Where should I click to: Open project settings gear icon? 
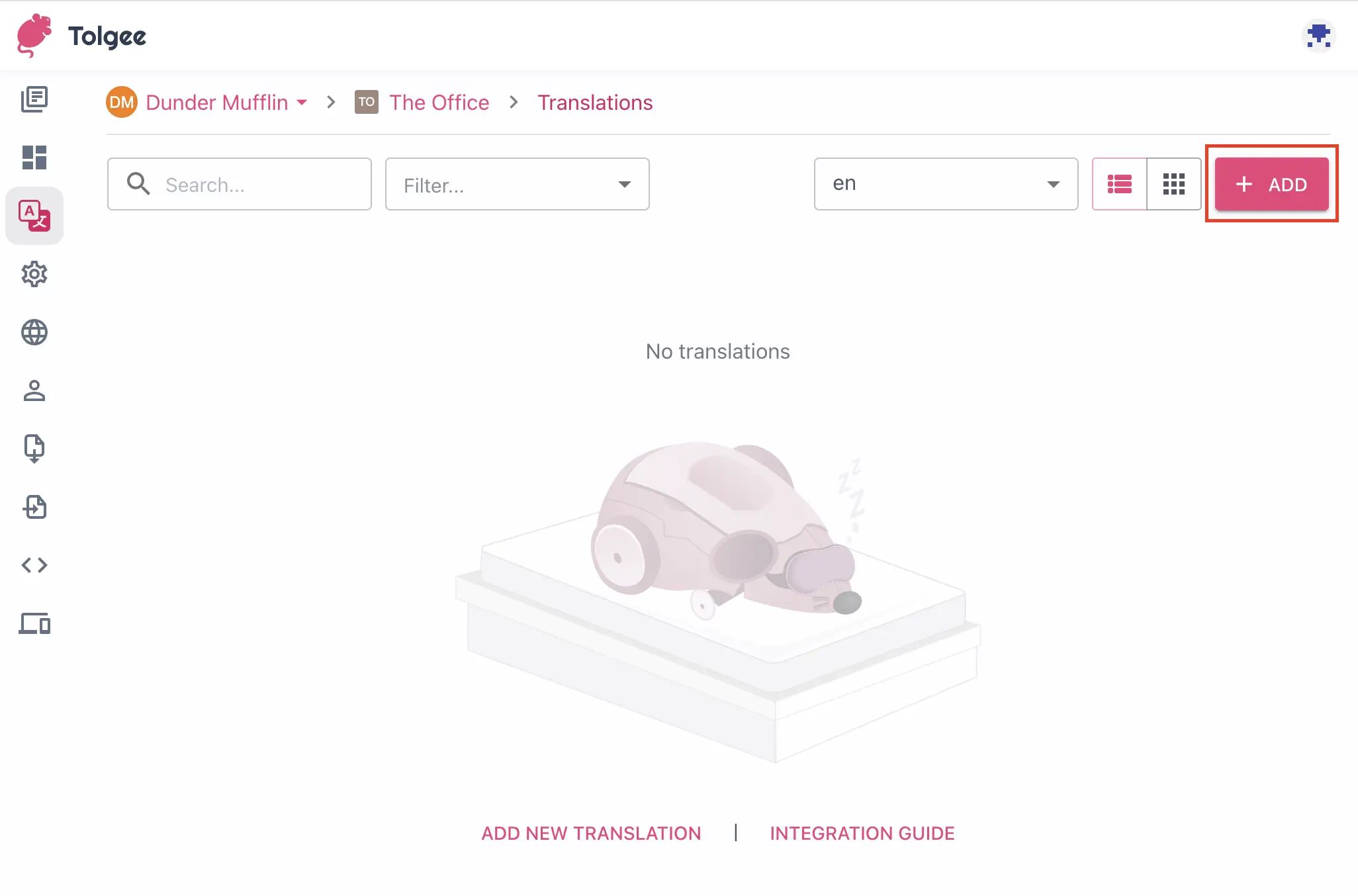pyautogui.click(x=34, y=274)
